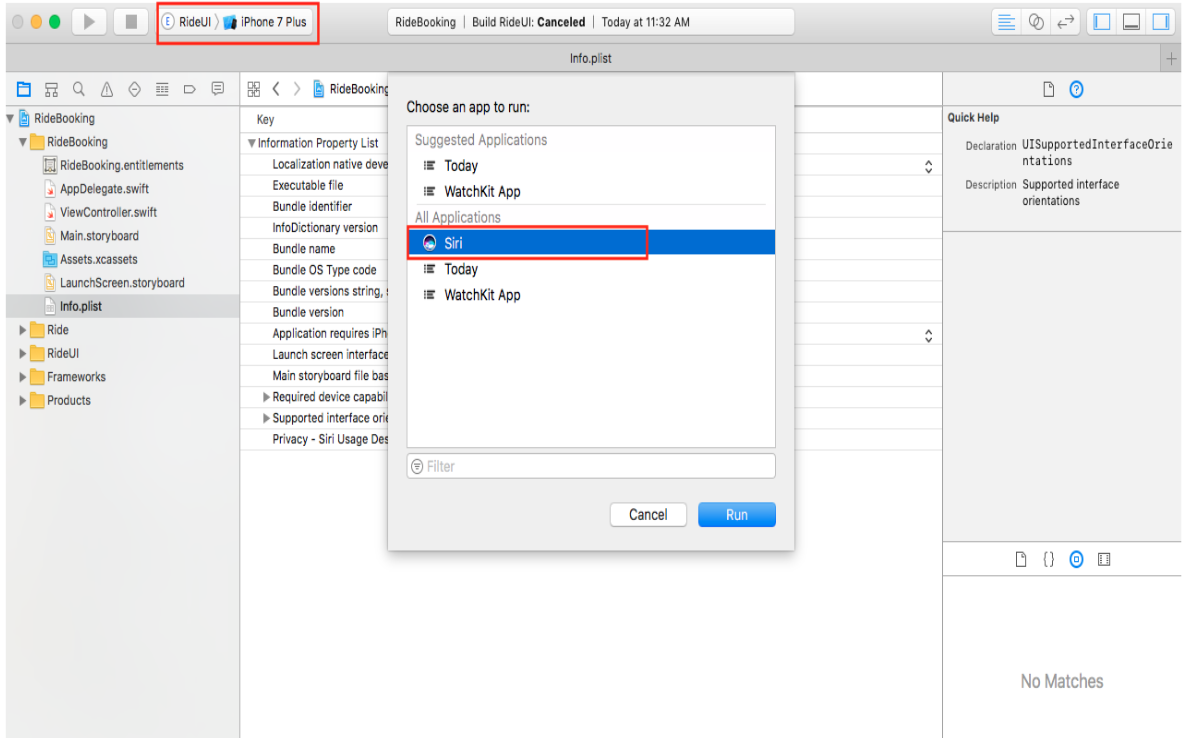Go forward in editor history
The width and height of the screenshot is (1186, 738).
[297, 89]
